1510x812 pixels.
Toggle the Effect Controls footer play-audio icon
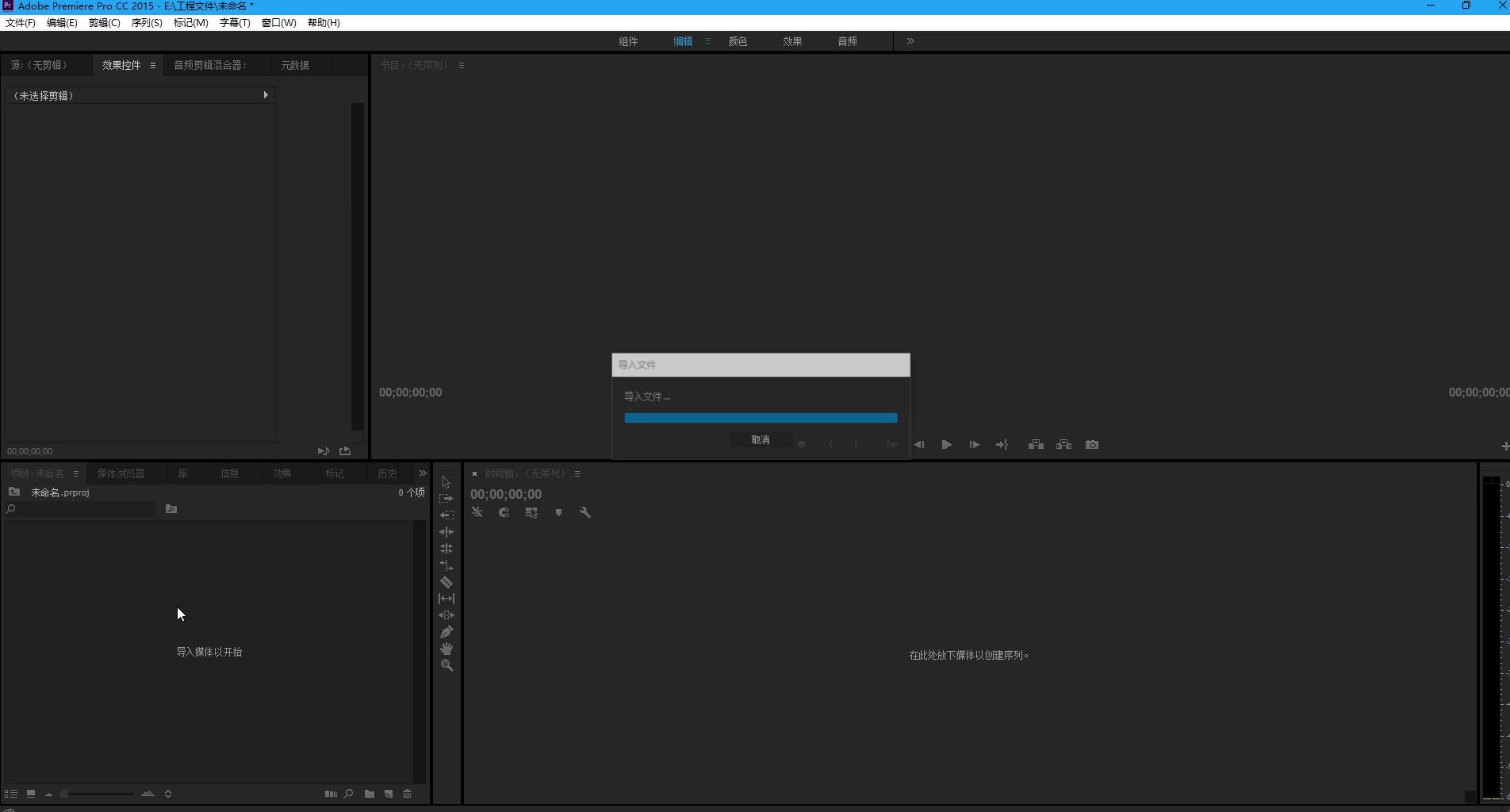(323, 451)
